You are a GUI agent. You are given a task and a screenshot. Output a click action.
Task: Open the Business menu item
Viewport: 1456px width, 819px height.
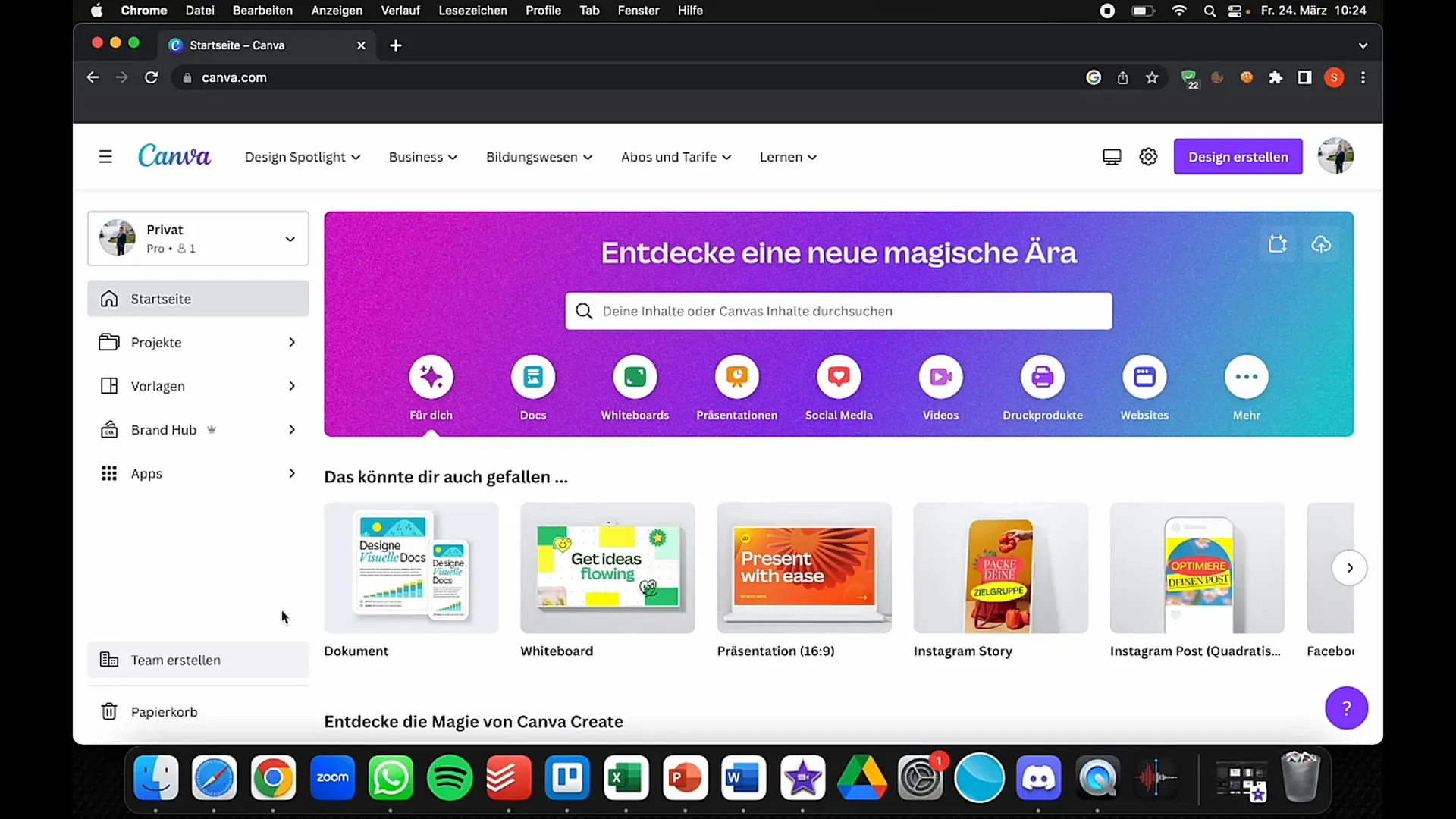point(421,157)
